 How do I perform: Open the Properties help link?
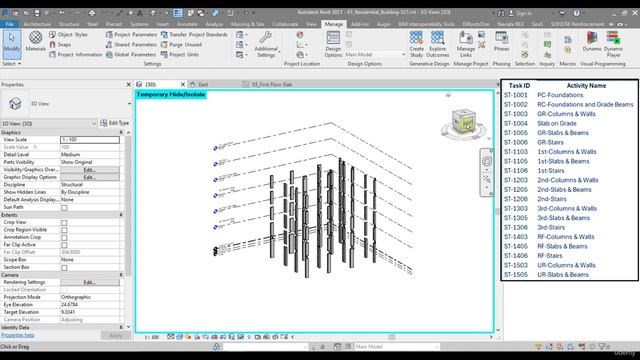click(x=18, y=335)
